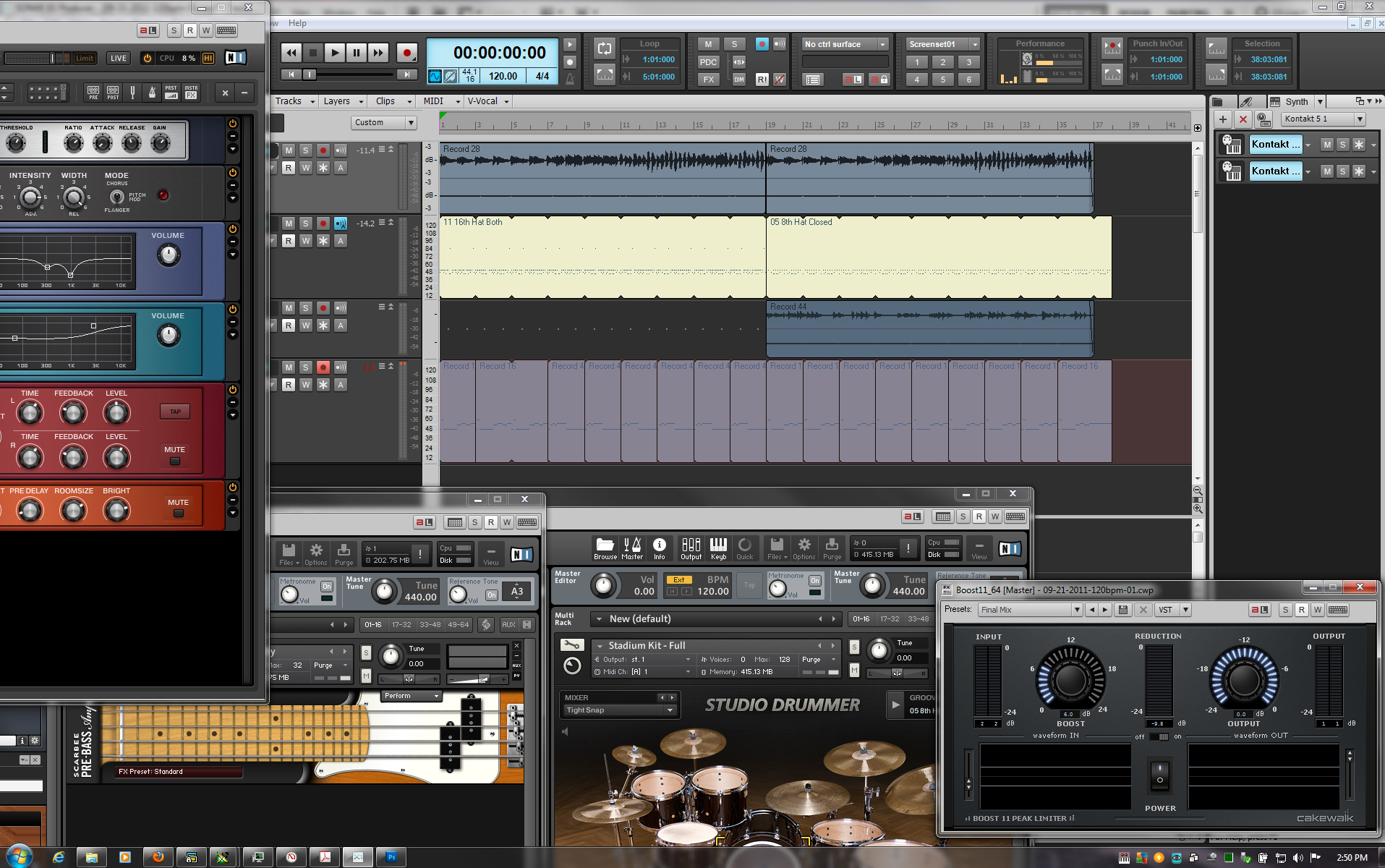Click the Insert synth plus icon in Synth Rack
Image resolution: width=1385 pixels, height=868 pixels.
click(1223, 119)
